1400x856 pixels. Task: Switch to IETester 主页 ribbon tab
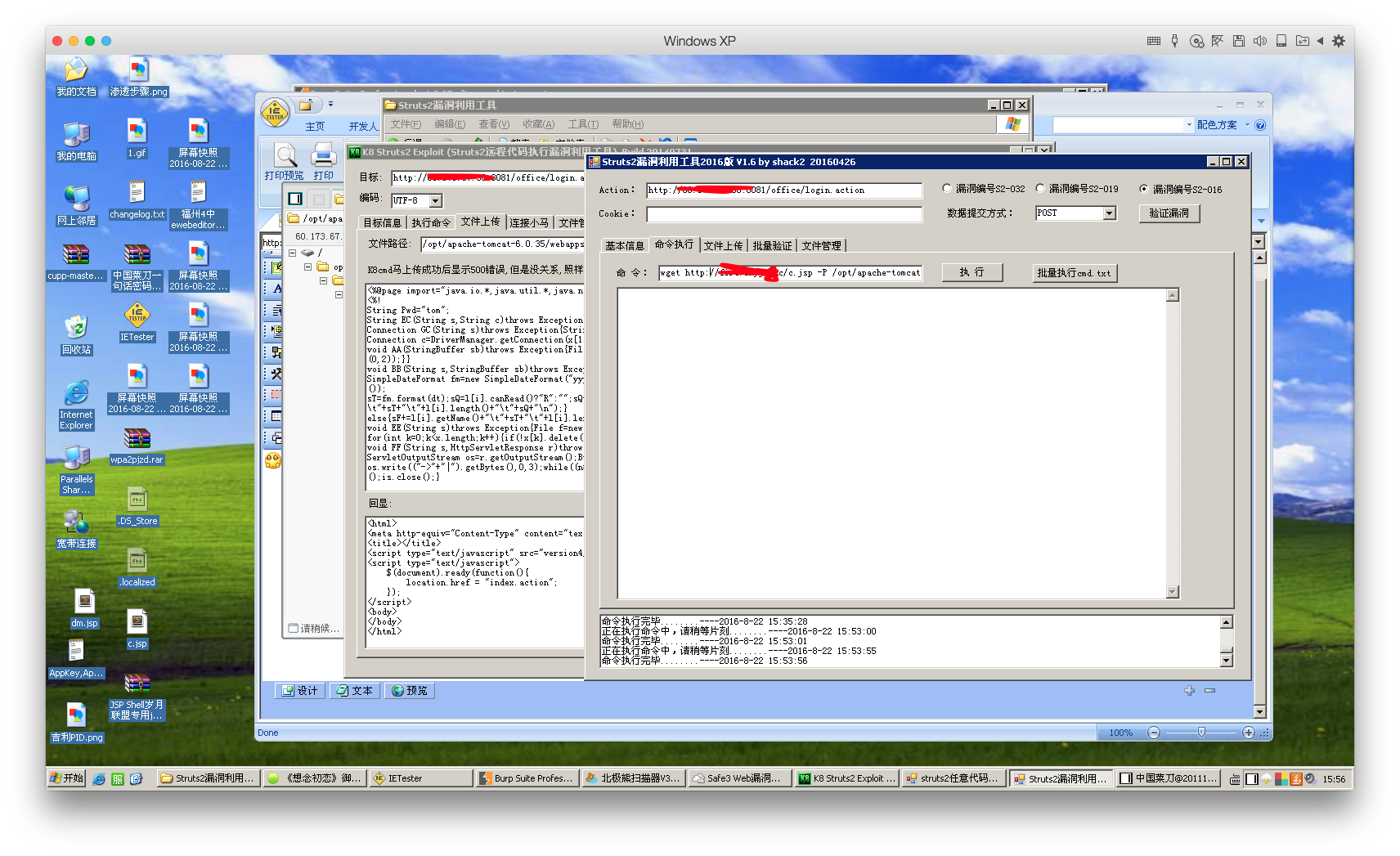point(315,127)
